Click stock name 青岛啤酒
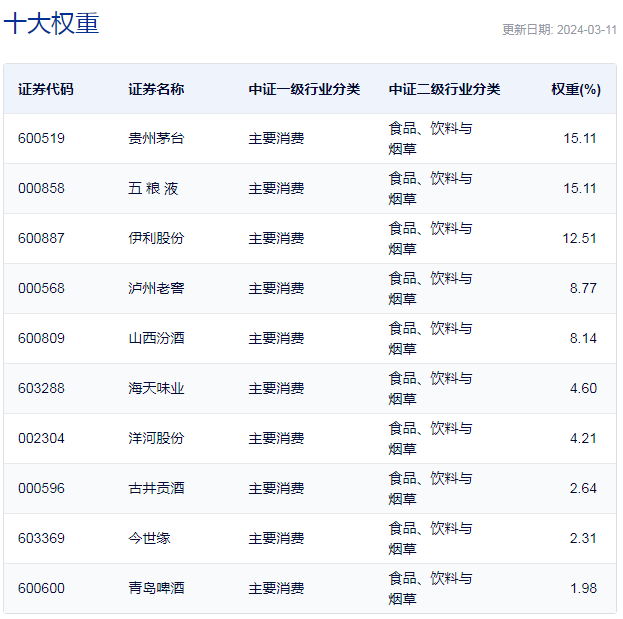The width and height of the screenshot is (623, 619). [x=156, y=589]
